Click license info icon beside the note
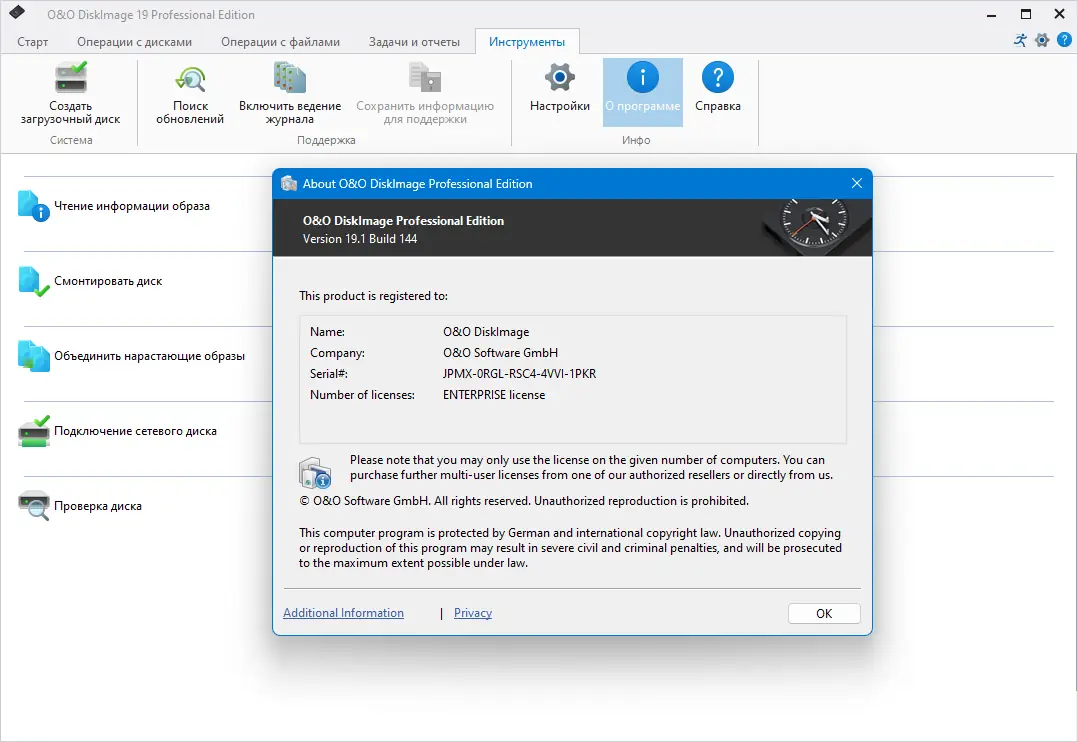This screenshot has width=1078, height=742. point(315,472)
